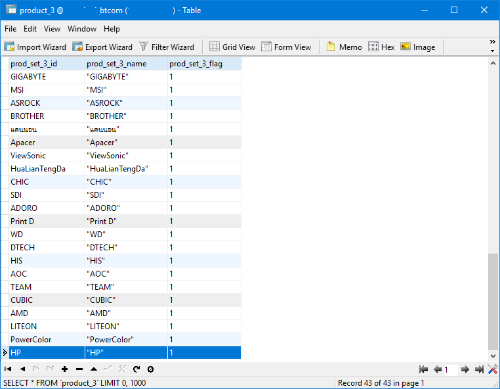Select the "MSI" name cell
This screenshot has height=389, width=500.
pos(126,90)
